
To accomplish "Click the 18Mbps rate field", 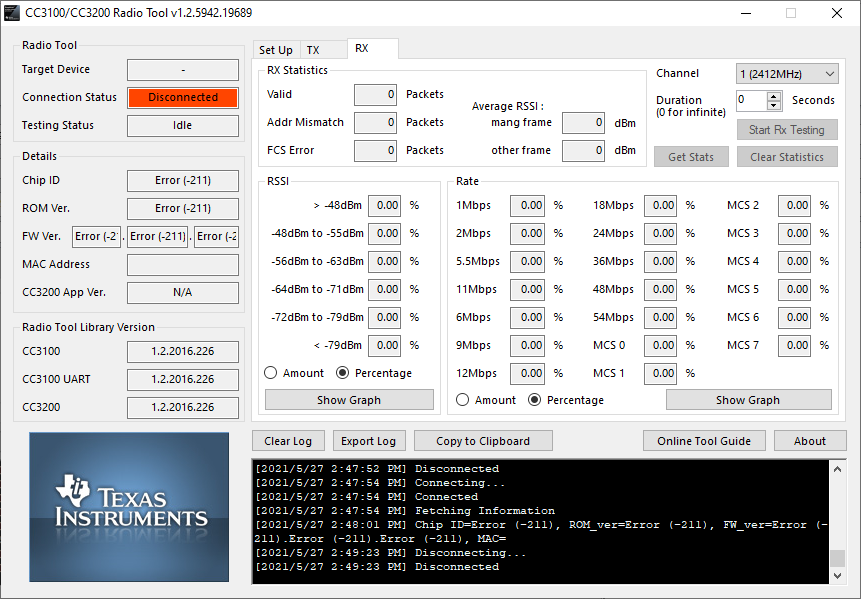I will [661, 206].
